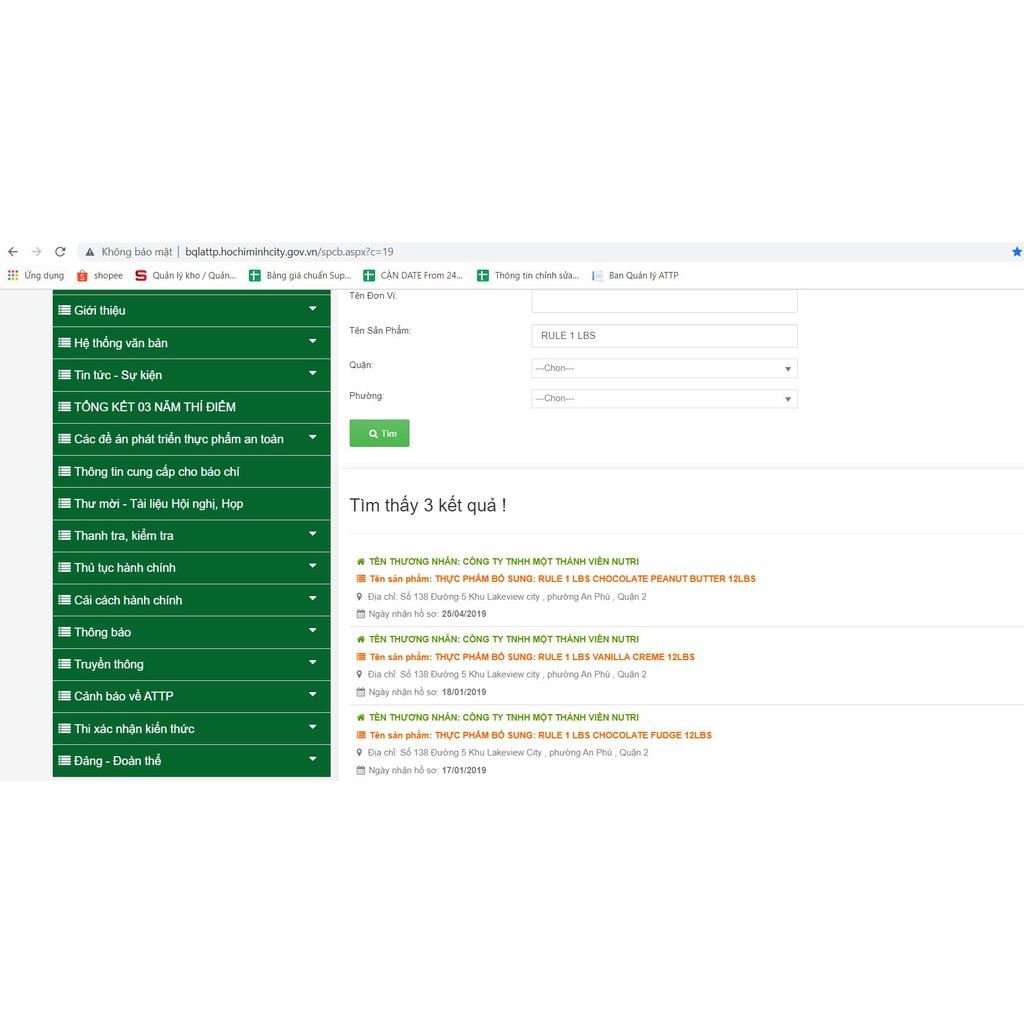Click the Tên Sản Phẩm field
The height and width of the screenshot is (1024, 1024).
(664, 336)
